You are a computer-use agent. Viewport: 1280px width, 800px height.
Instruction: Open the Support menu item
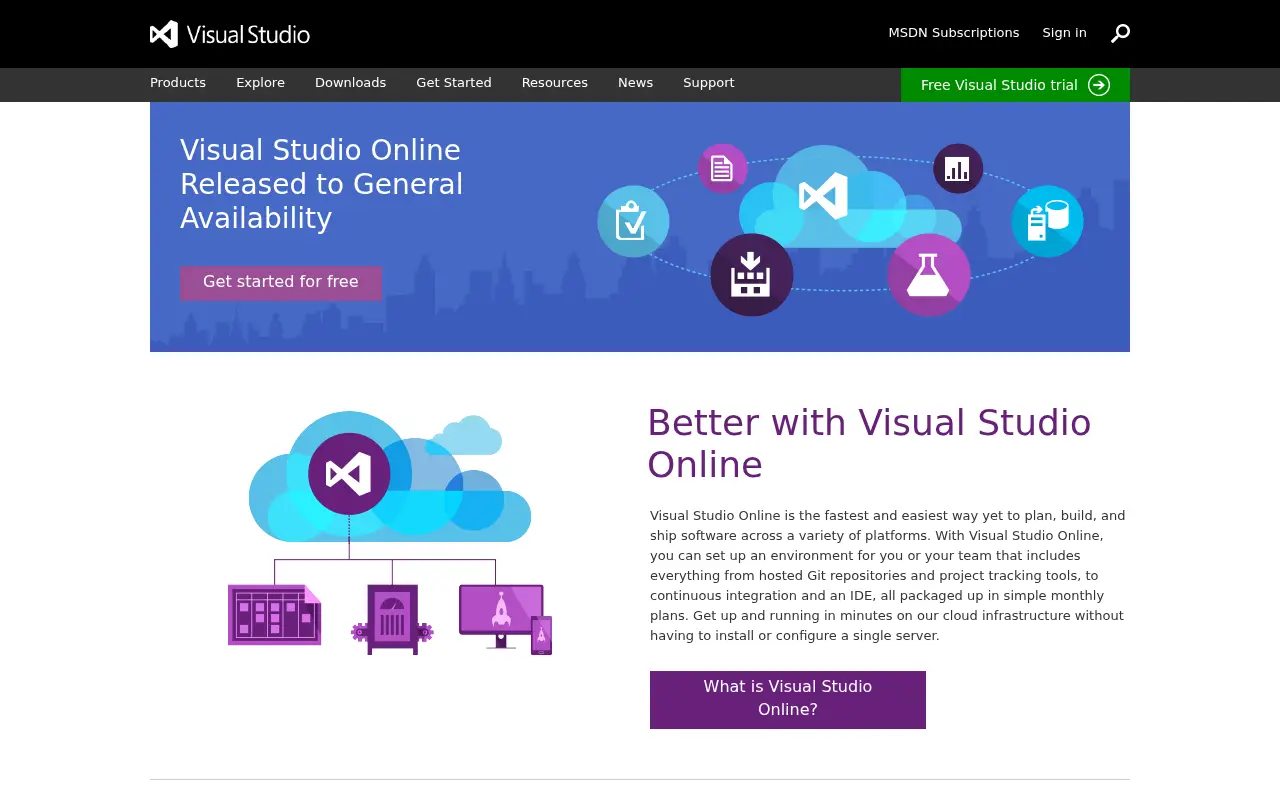tap(709, 83)
